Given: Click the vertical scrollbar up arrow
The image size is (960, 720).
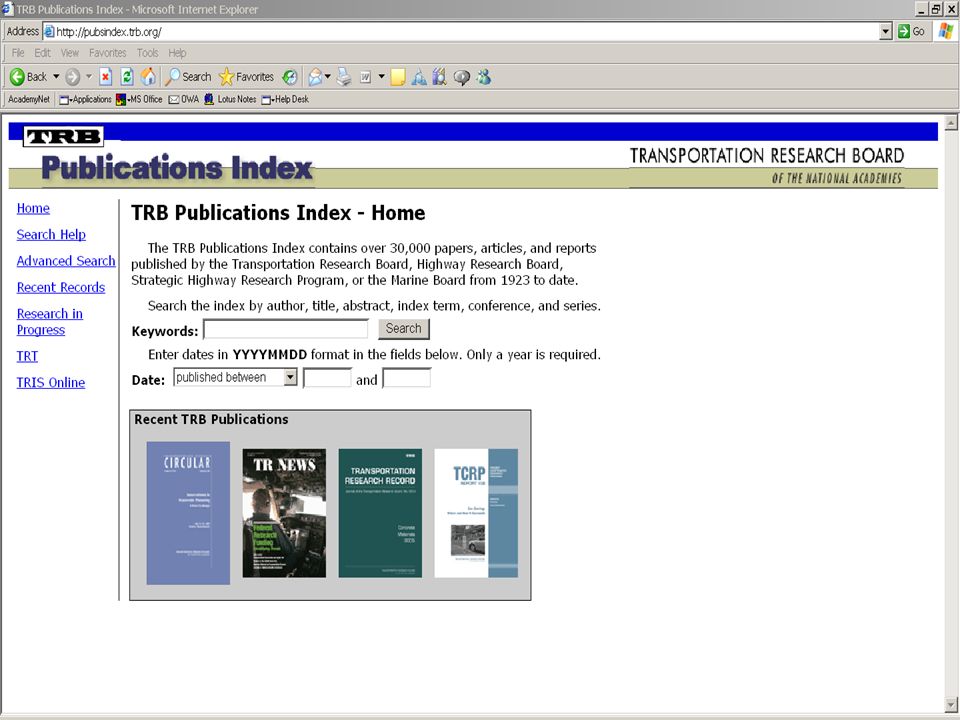Looking at the screenshot, I should click(951, 122).
